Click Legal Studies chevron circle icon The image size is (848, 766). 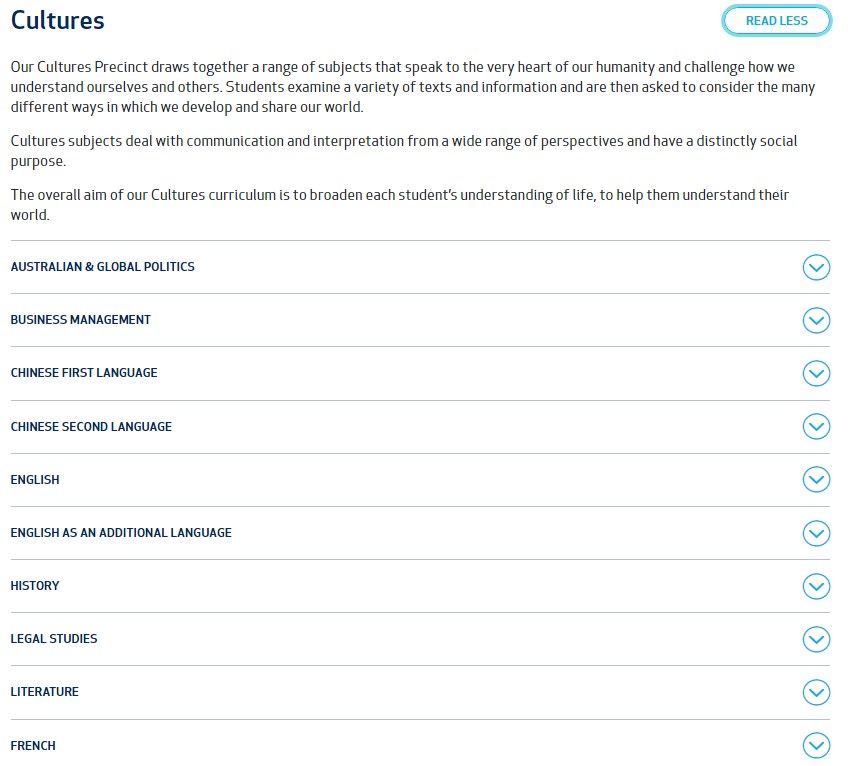pos(816,639)
